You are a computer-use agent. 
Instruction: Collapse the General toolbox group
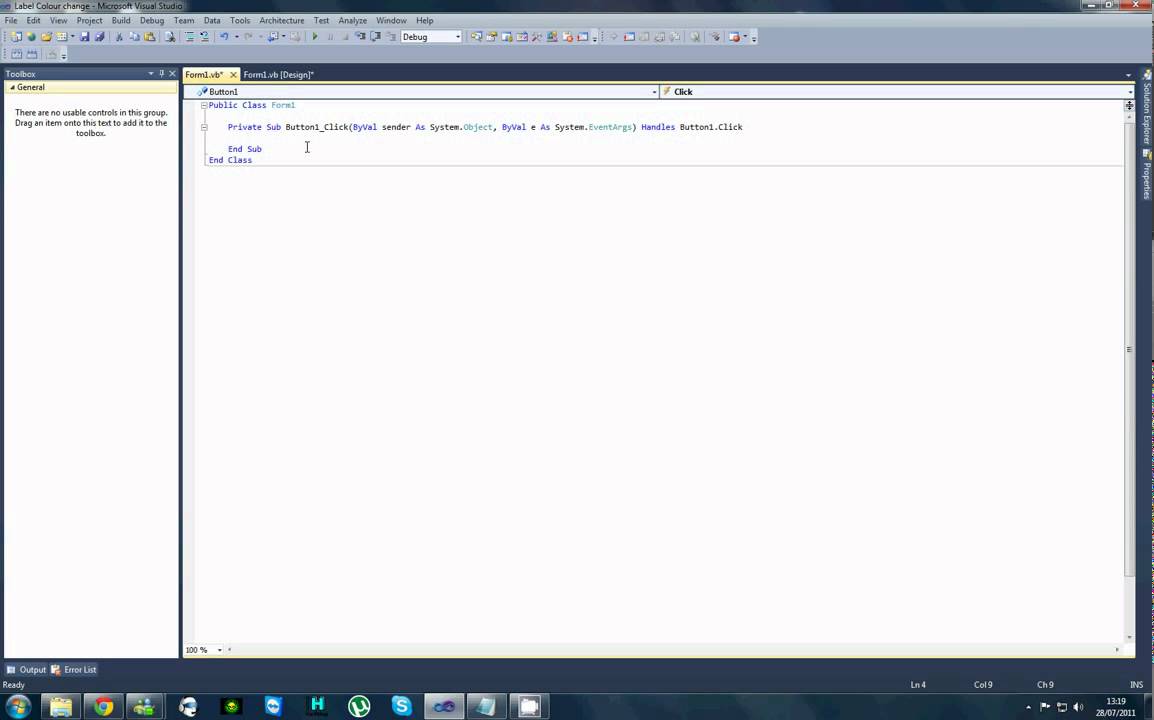(12, 88)
